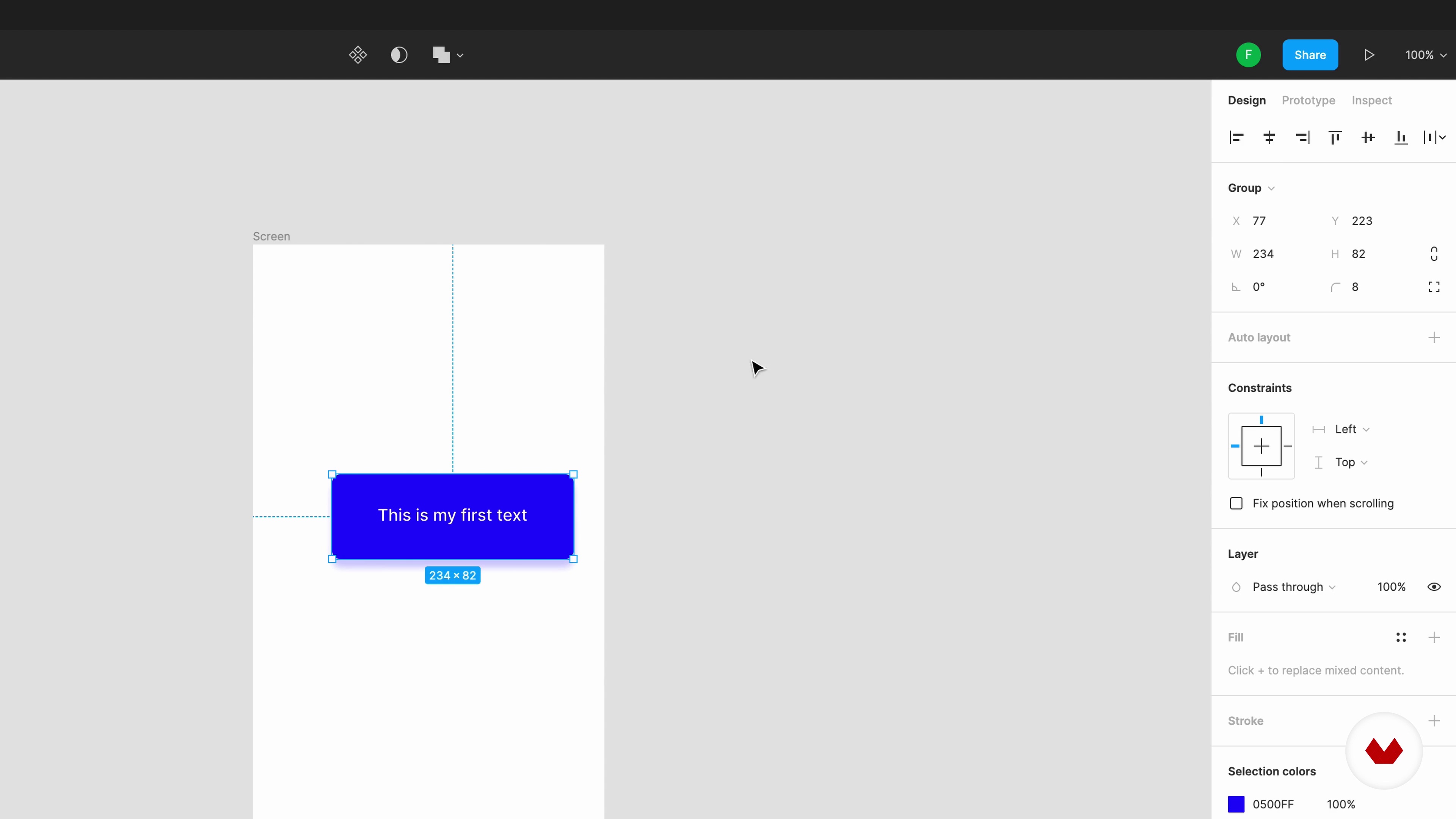
Task: Switch to the Prototype tab
Action: pos(1308,100)
